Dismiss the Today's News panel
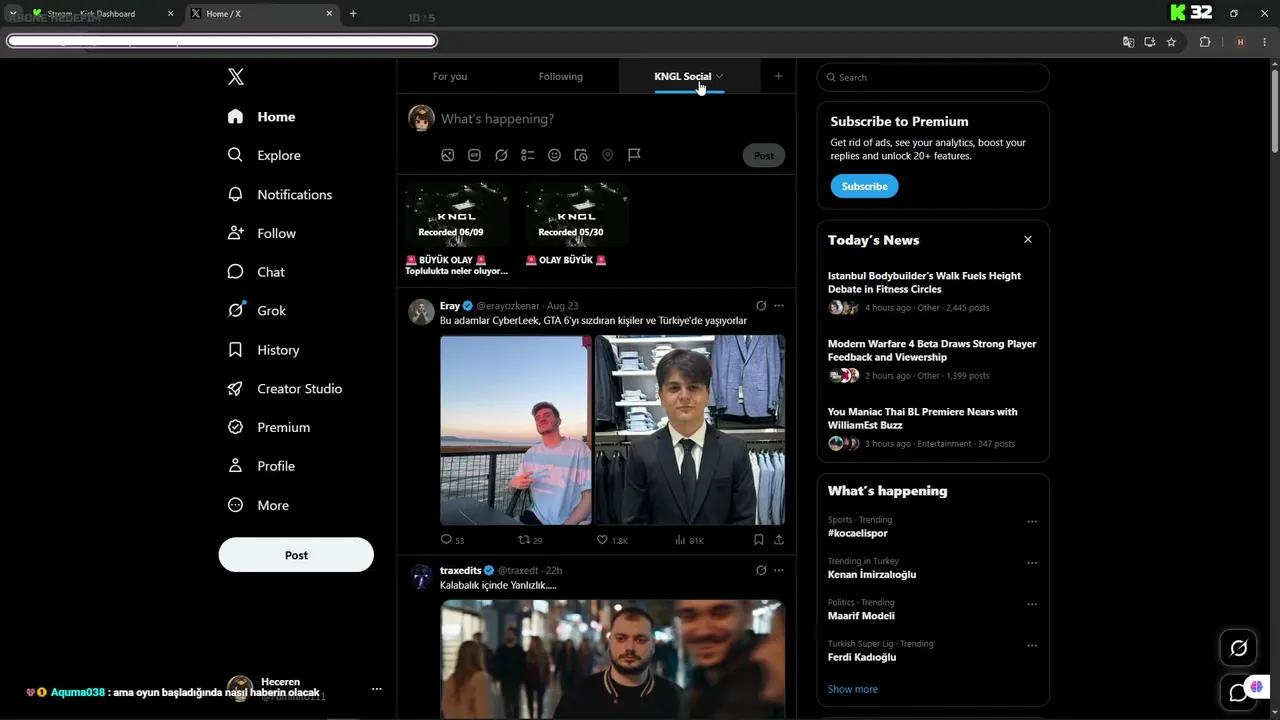Screen dimensions: 1280x720 pos(1028,240)
